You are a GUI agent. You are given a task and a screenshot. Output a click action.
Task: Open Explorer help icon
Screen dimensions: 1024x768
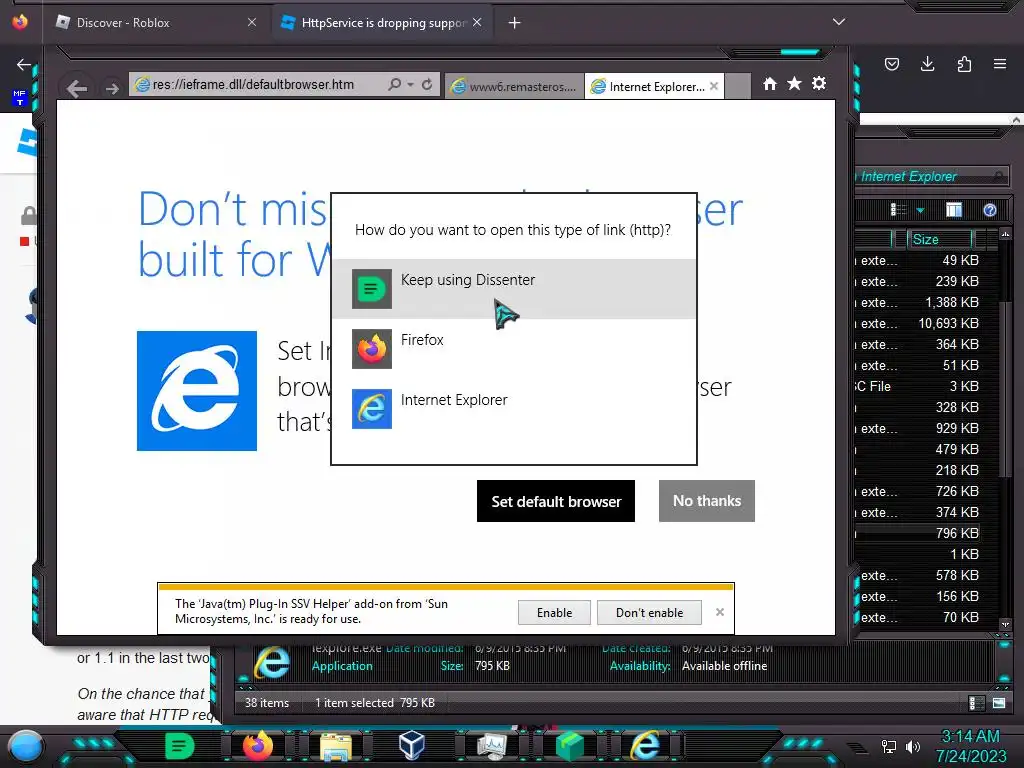click(990, 210)
